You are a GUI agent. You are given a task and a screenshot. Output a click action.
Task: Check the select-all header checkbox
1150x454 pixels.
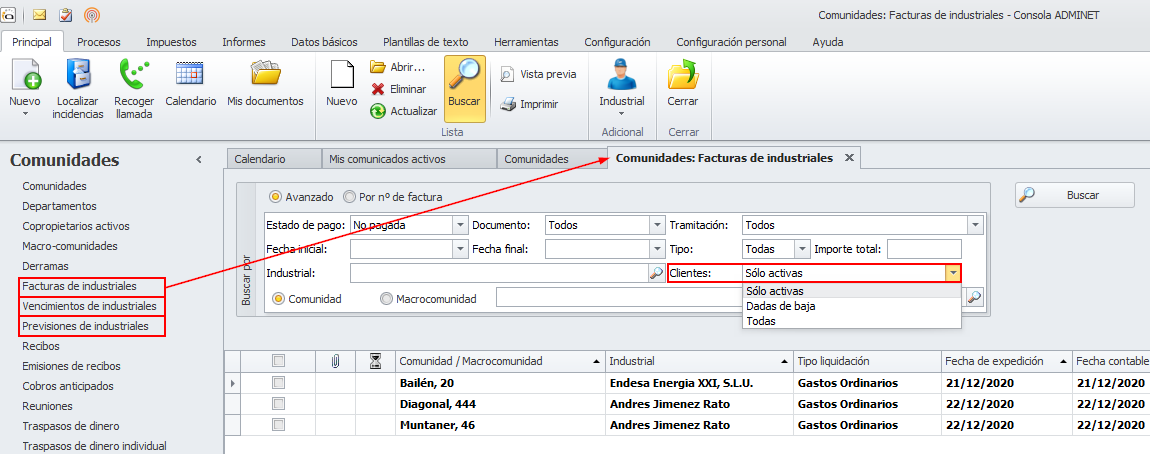click(278, 361)
